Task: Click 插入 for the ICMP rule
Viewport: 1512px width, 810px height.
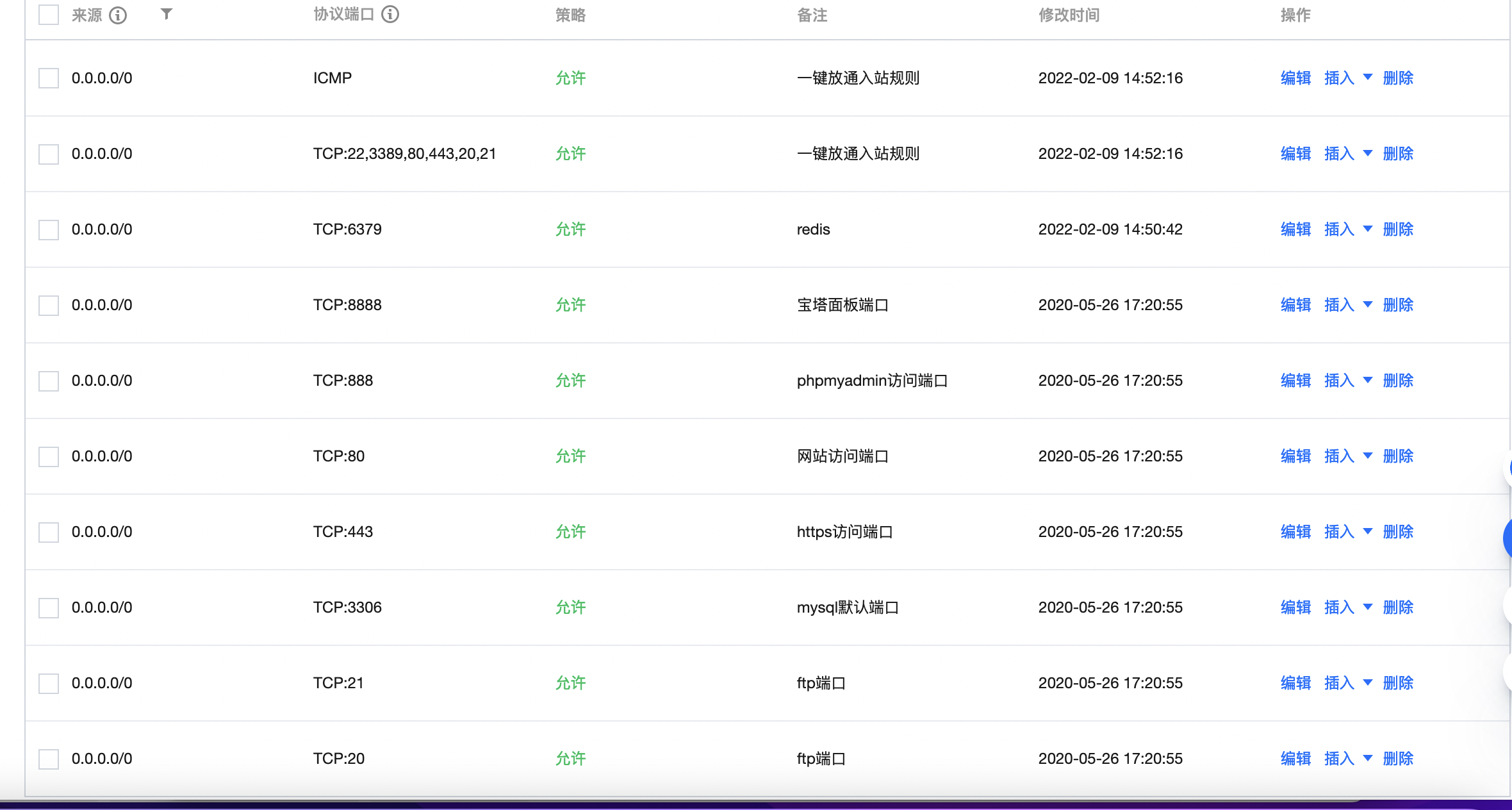Action: tap(1339, 78)
